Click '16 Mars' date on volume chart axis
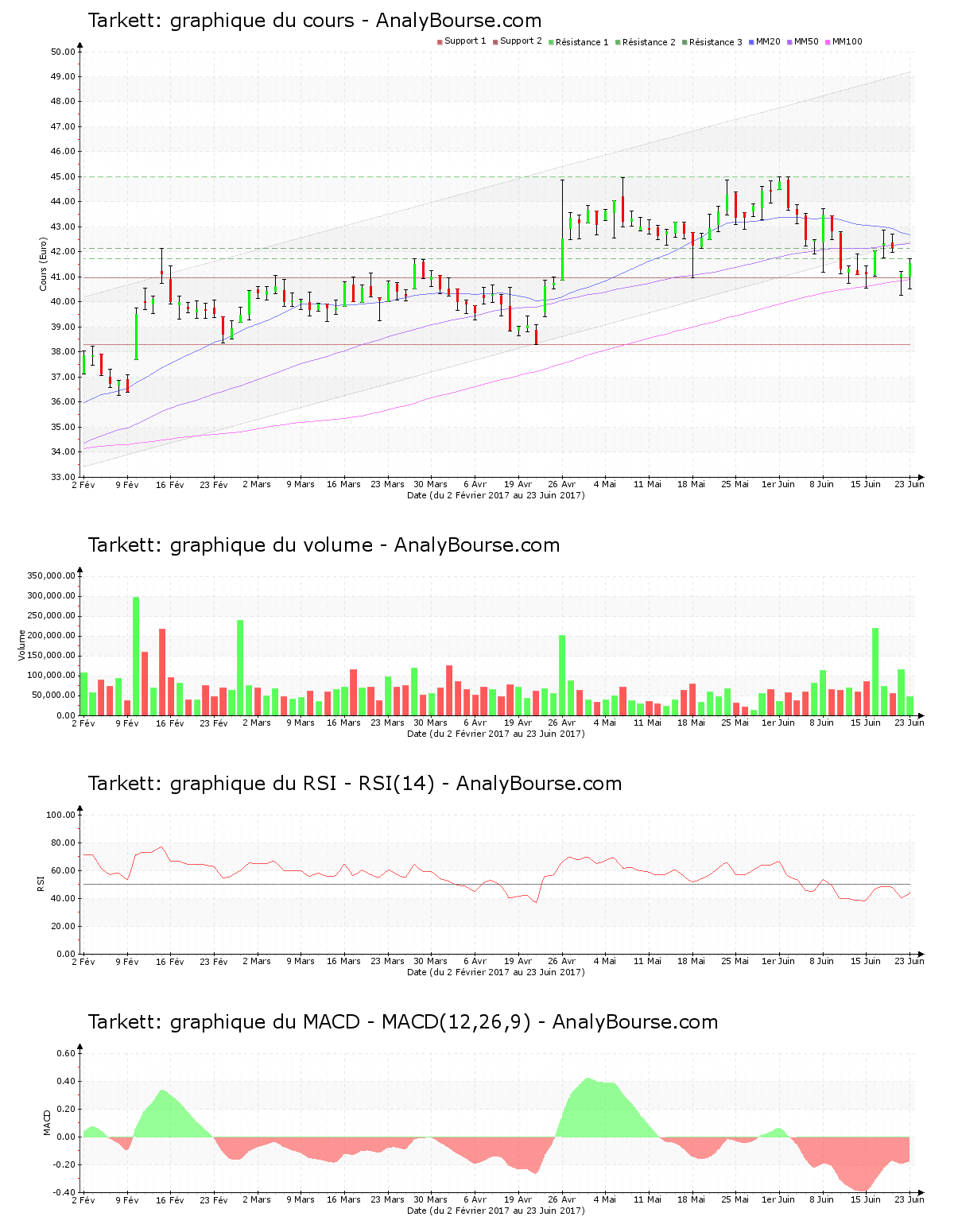 coord(343,723)
